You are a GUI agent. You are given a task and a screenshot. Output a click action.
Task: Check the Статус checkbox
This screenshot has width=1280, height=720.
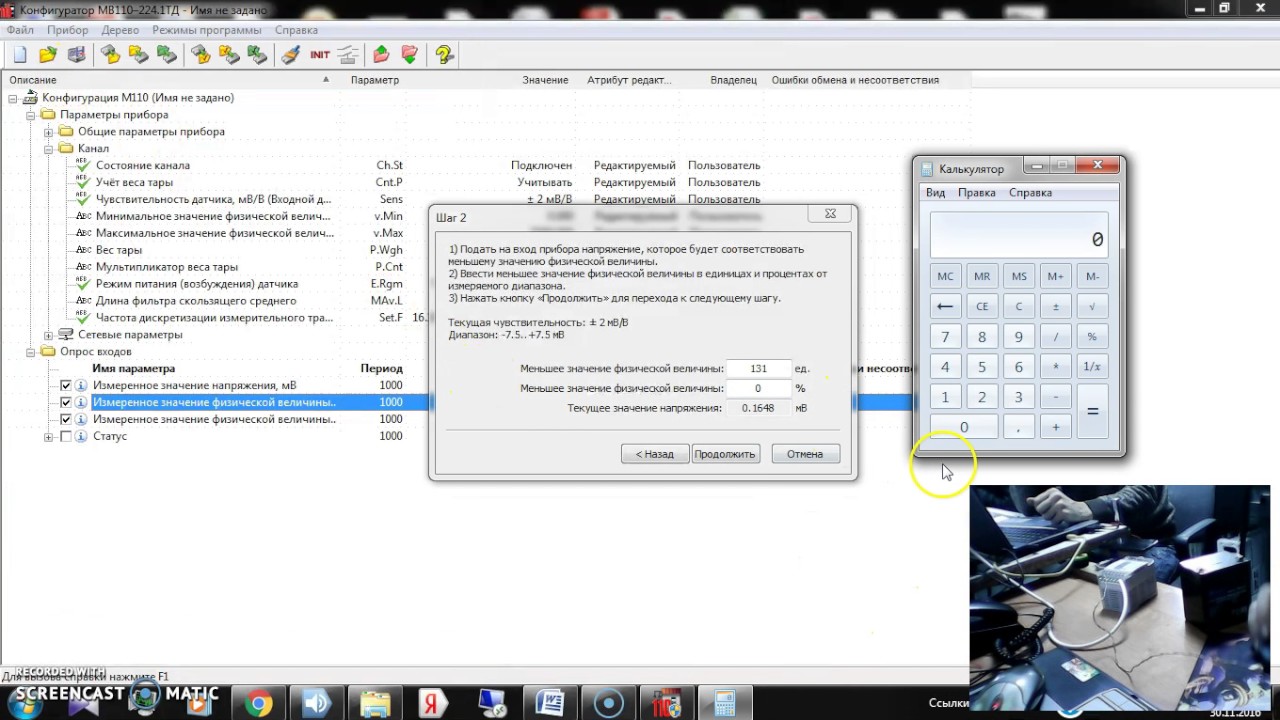click(x=66, y=436)
